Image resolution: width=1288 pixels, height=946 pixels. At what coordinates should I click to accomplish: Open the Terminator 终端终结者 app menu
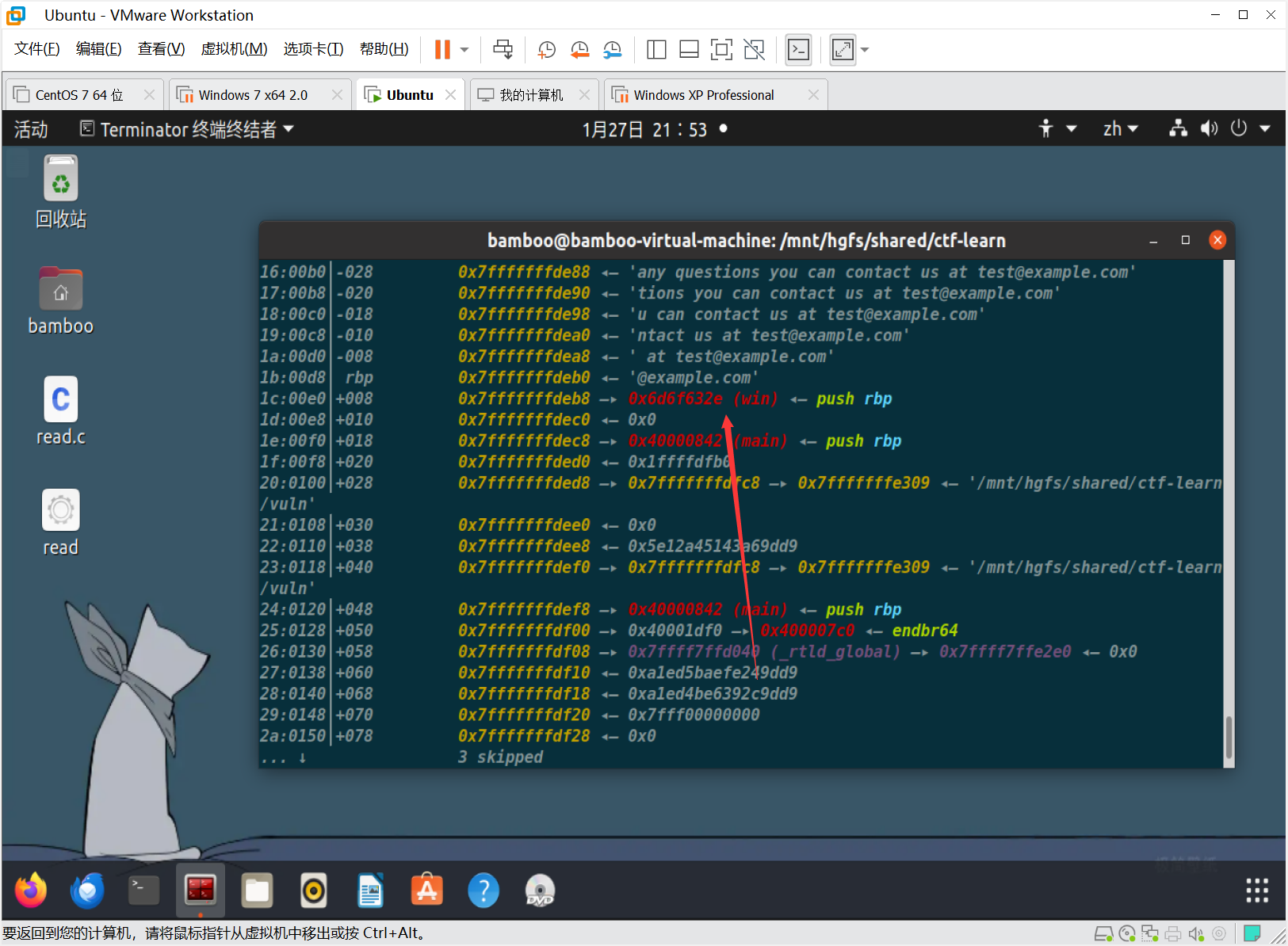[187, 129]
